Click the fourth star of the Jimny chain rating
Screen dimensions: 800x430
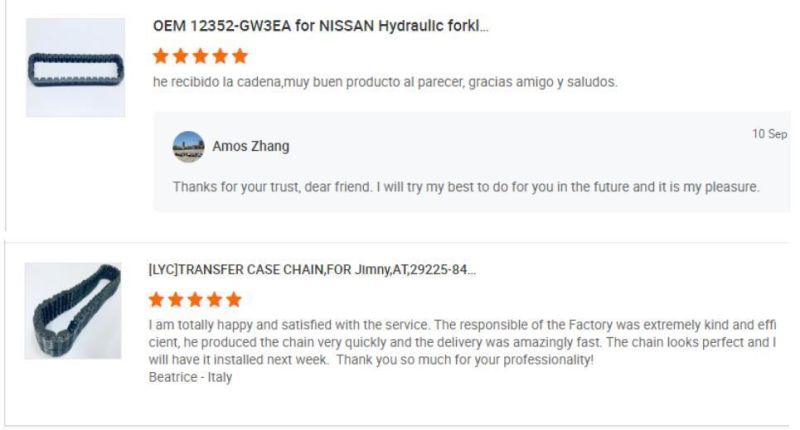click(215, 299)
